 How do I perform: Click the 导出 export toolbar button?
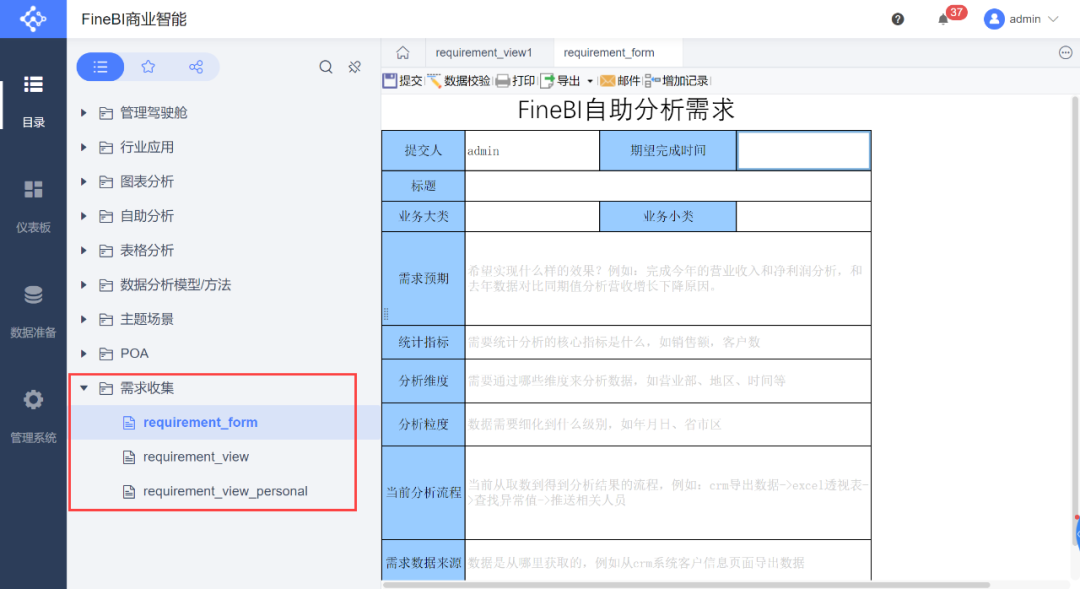(x=561, y=81)
